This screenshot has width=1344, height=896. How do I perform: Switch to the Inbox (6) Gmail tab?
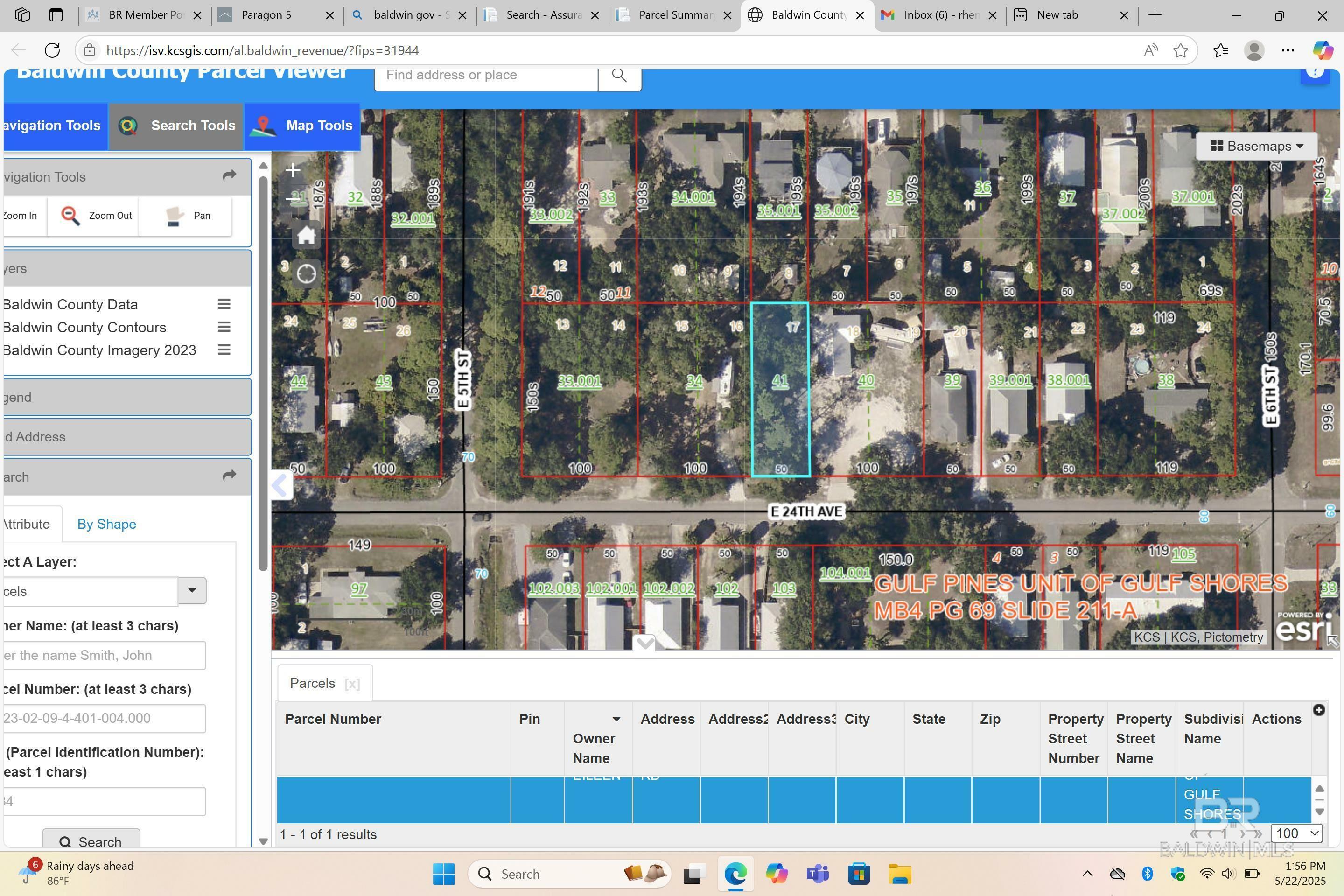(x=941, y=15)
